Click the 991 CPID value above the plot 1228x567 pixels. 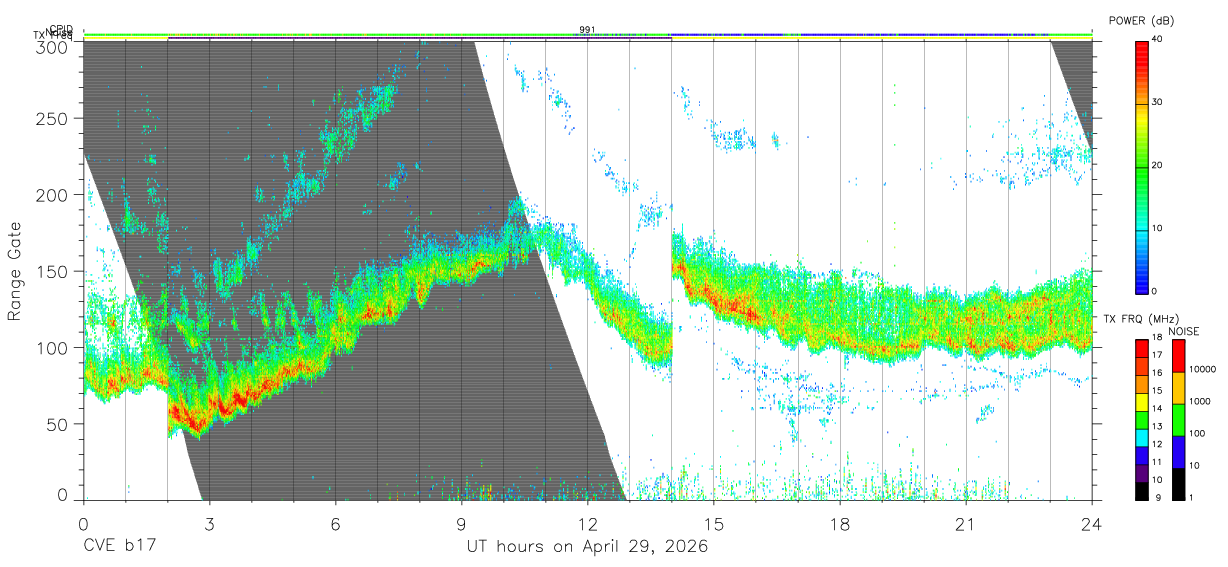pos(587,30)
